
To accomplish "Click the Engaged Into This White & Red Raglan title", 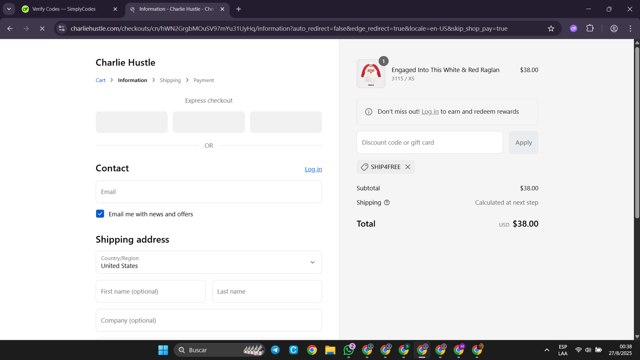I will click(445, 70).
